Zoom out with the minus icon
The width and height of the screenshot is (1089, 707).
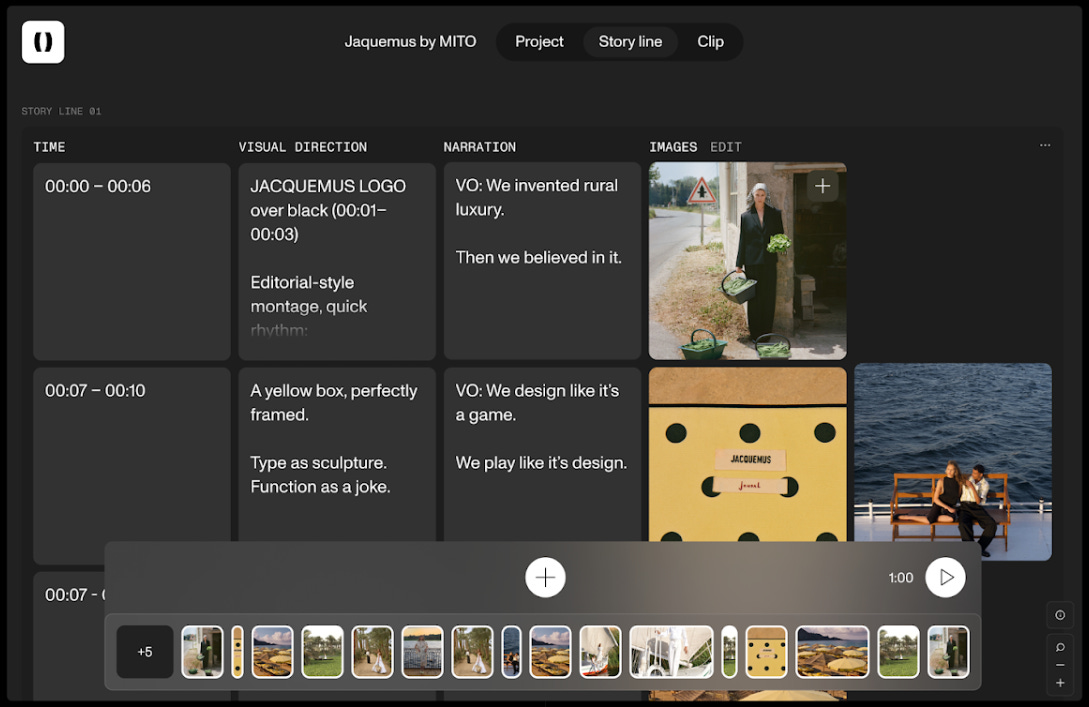[x=1060, y=665]
